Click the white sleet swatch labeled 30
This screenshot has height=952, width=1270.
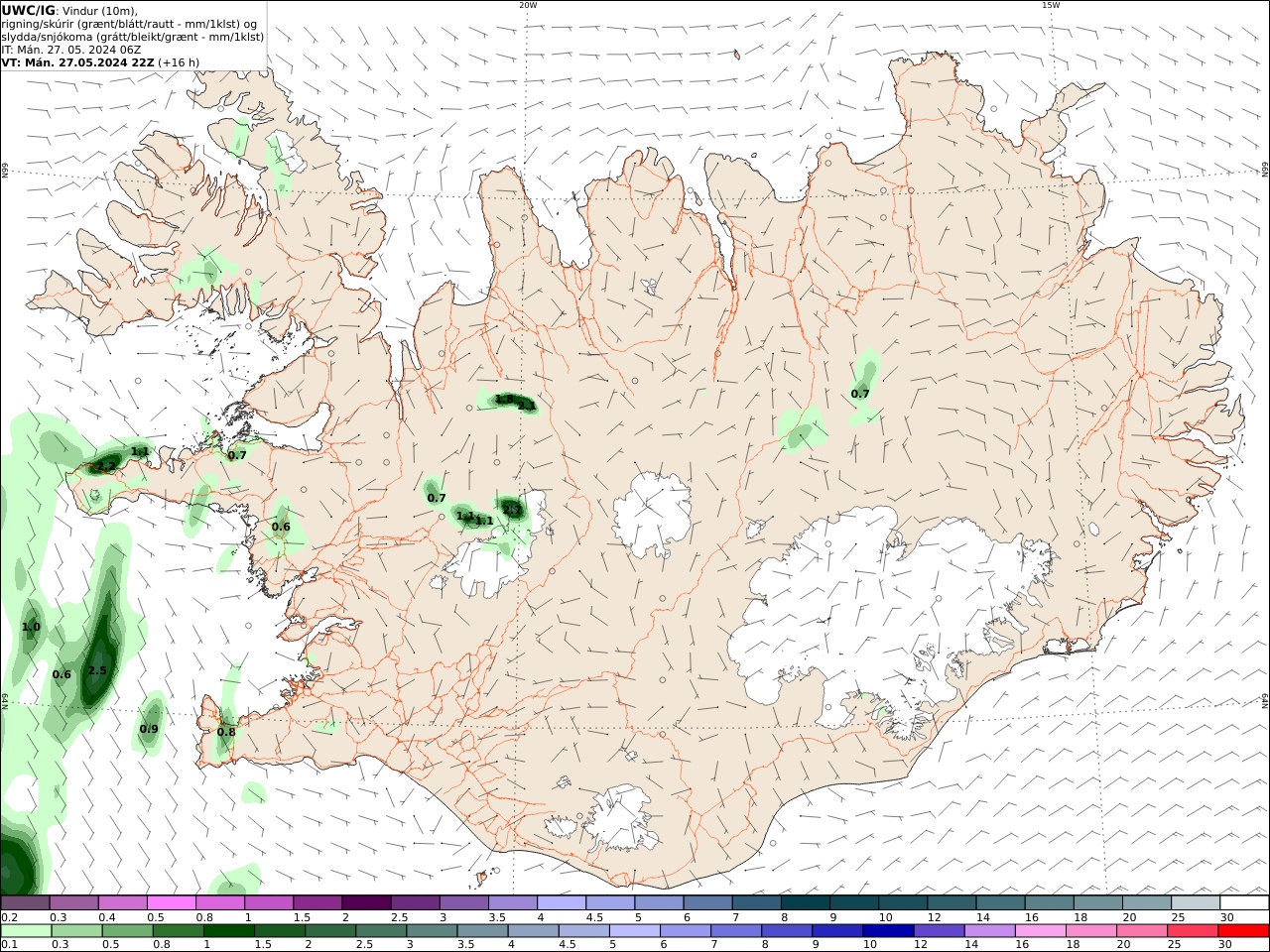pyautogui.click(x=1244, y=903)
